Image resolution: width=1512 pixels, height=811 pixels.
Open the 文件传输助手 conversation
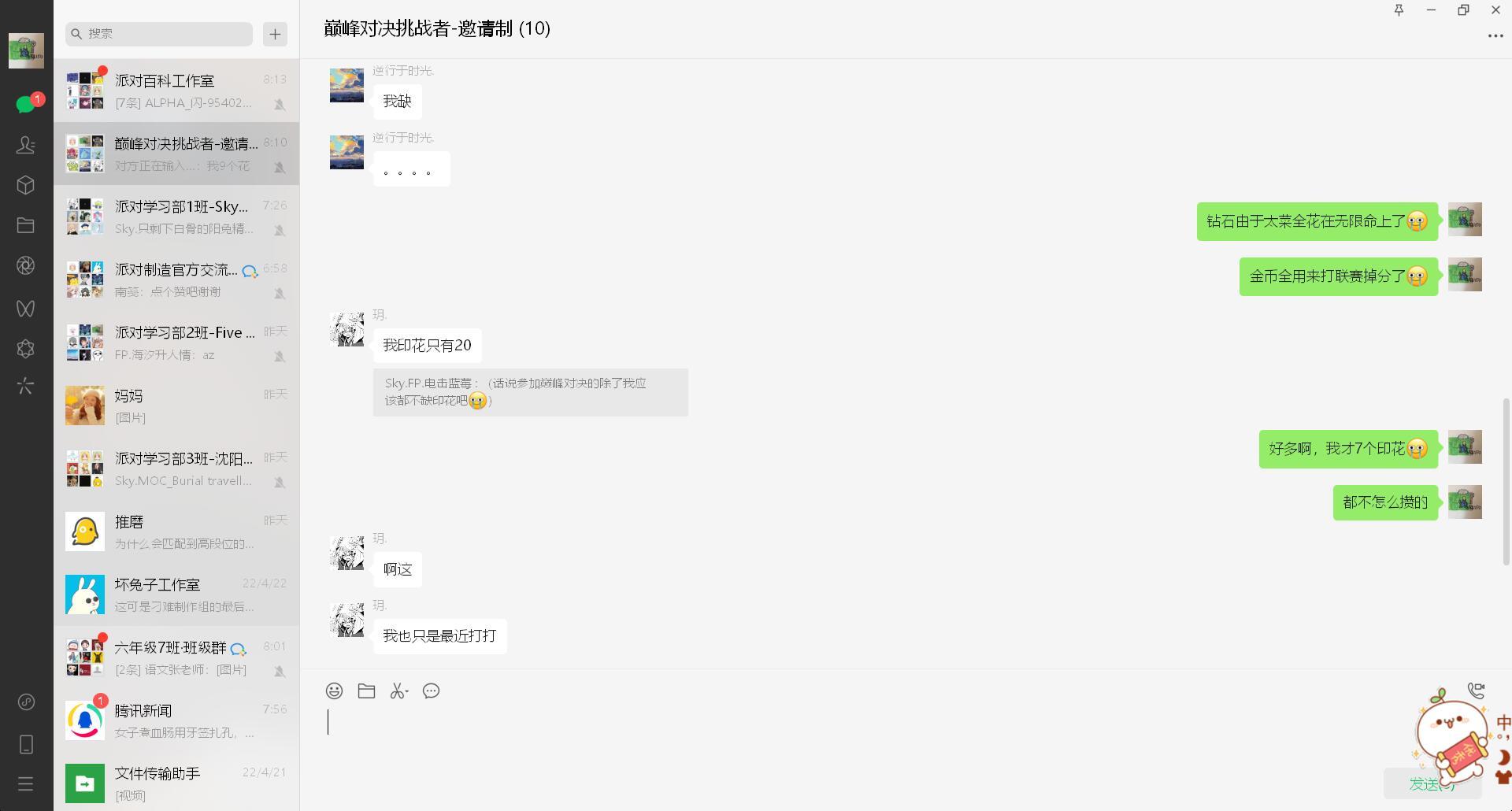click(x=176, y=783)
